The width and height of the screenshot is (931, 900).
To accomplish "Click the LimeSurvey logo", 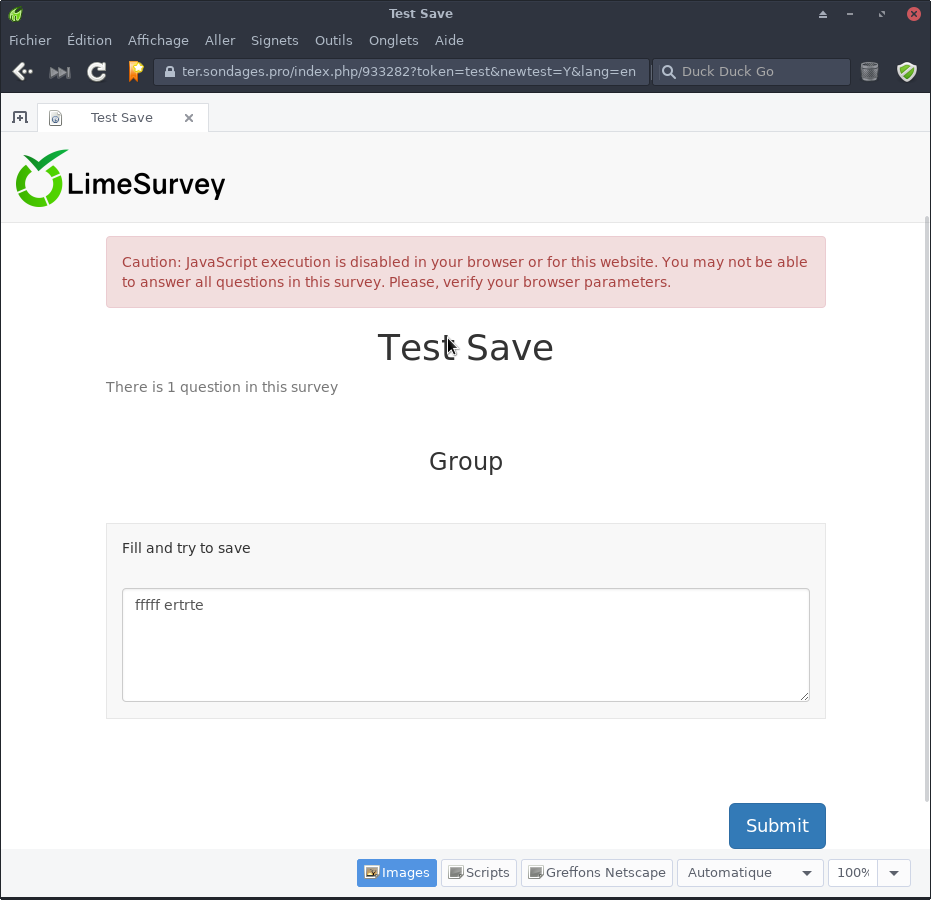I will pos(121,179).
